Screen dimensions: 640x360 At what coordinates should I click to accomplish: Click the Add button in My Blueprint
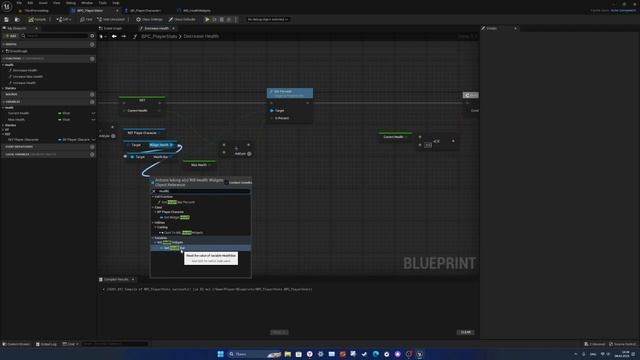[11, 36]
